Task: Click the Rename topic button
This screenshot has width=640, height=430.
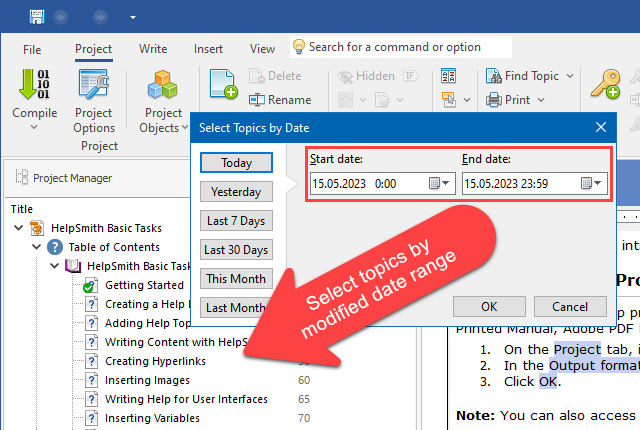Action: point(280,100)
